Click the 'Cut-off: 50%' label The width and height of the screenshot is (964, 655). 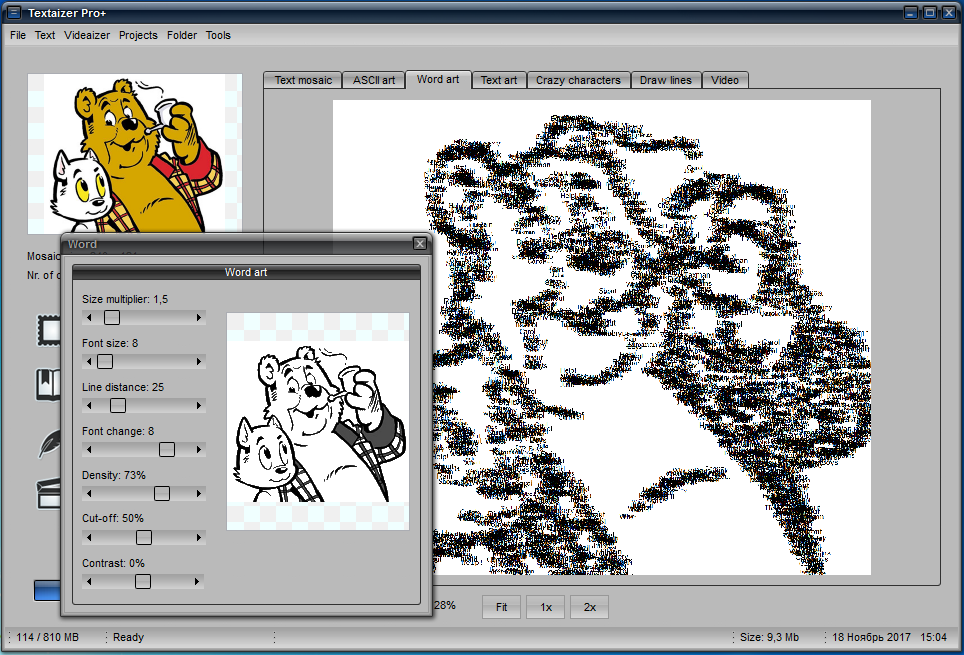113,518
